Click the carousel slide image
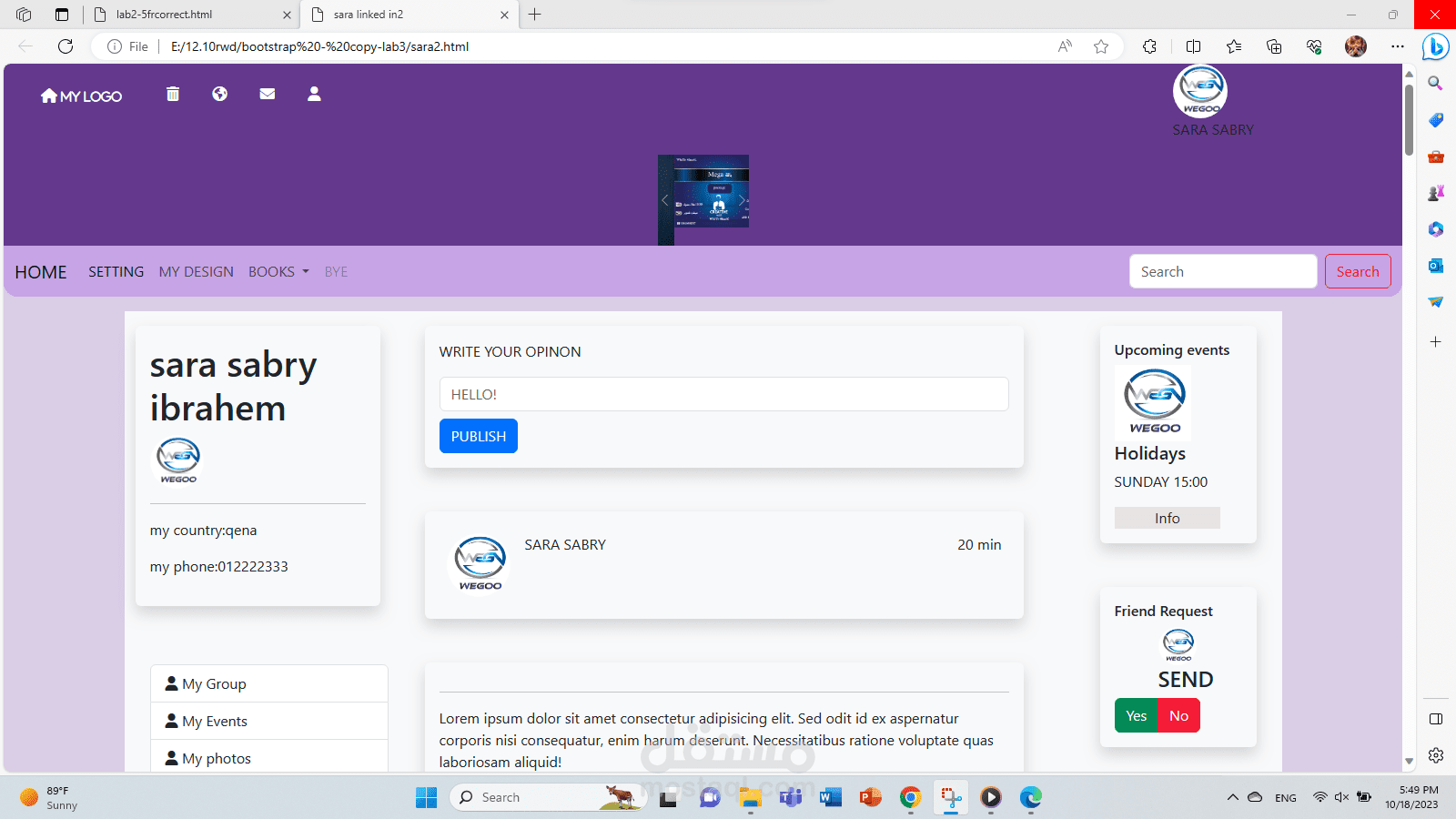 pyautogui.click(x=703, y=199)
